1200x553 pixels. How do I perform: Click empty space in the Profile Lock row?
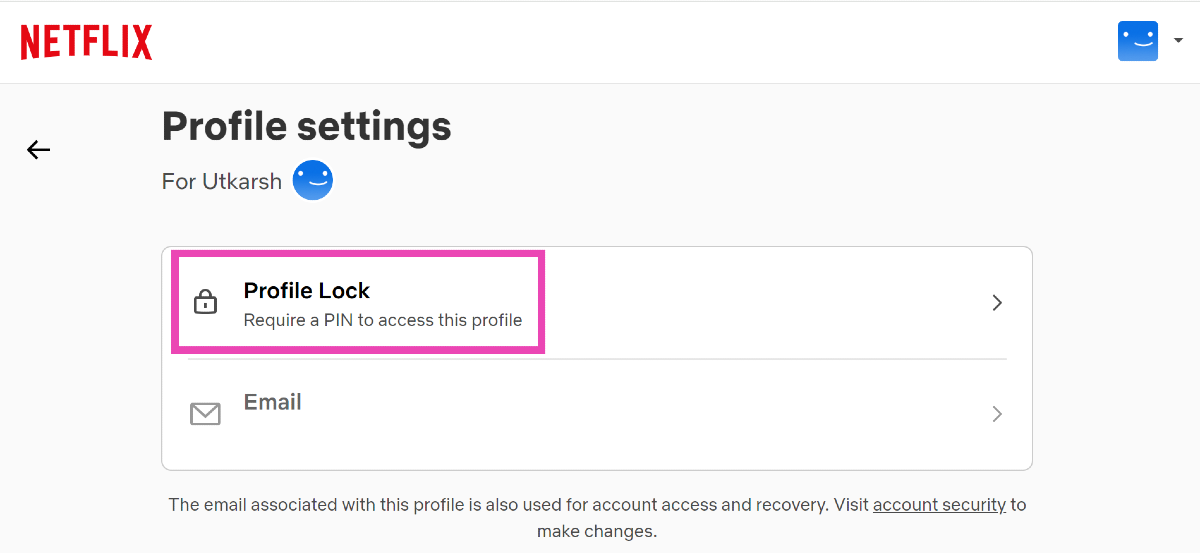pos(760,303)
